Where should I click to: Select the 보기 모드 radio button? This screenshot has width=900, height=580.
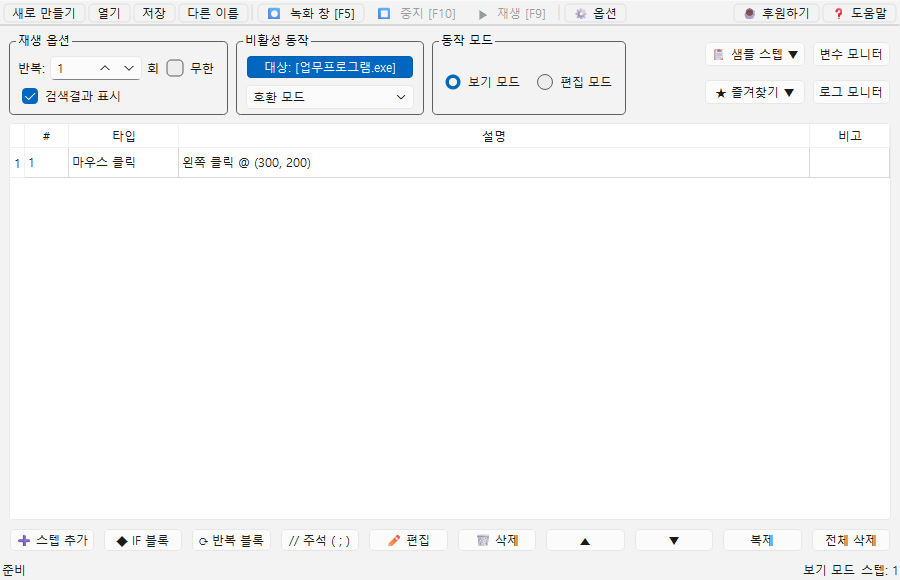[x=453, y=82]
